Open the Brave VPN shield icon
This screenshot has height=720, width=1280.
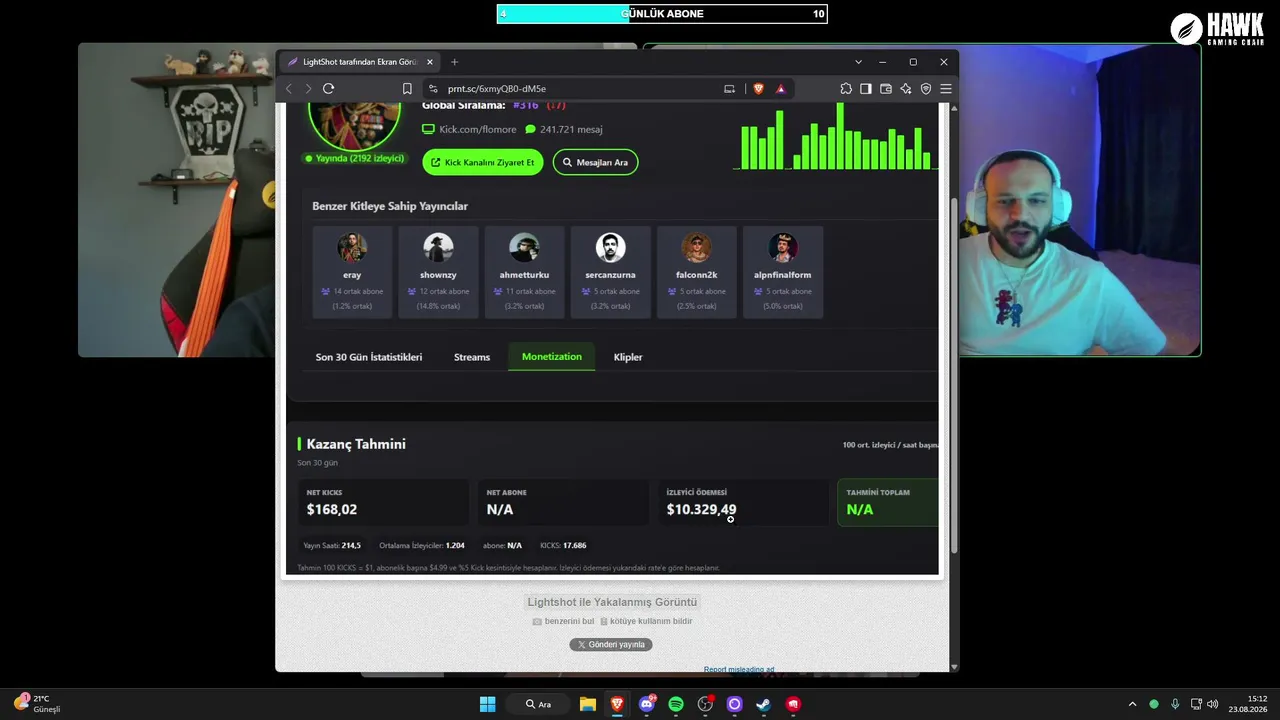[926, 89]
